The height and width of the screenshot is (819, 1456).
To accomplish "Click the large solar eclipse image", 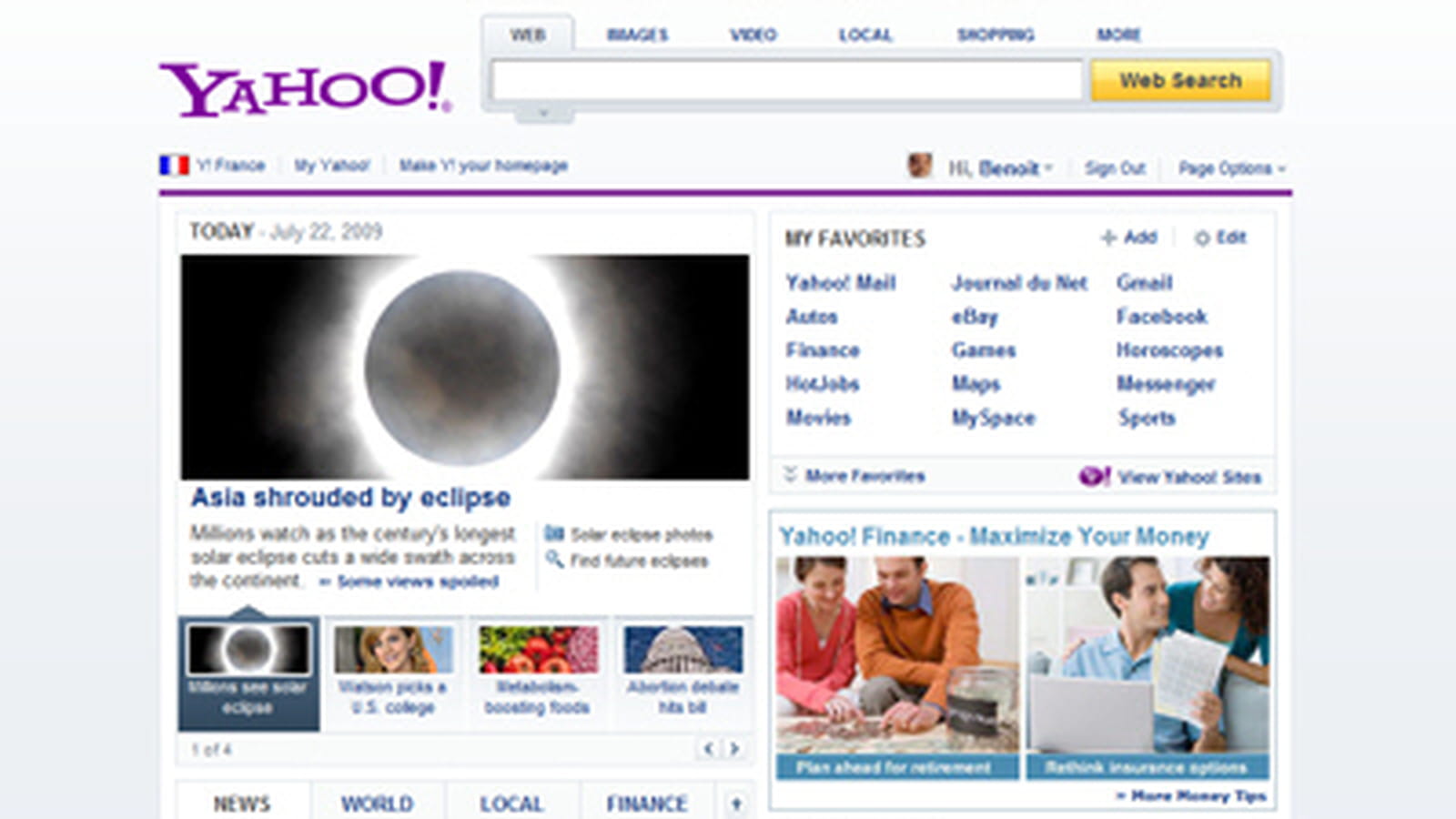I will pyautogui.click(x=465, y=367).
